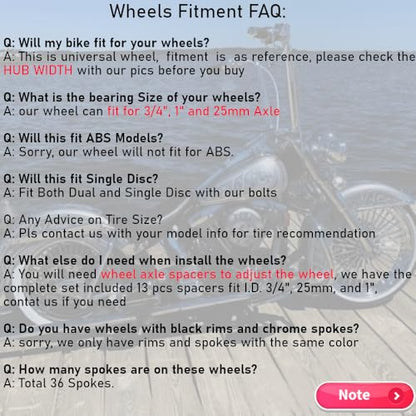Select question about what else needed to install
Image resolution: width=416 pixels, height=416 pixels.
145,260
